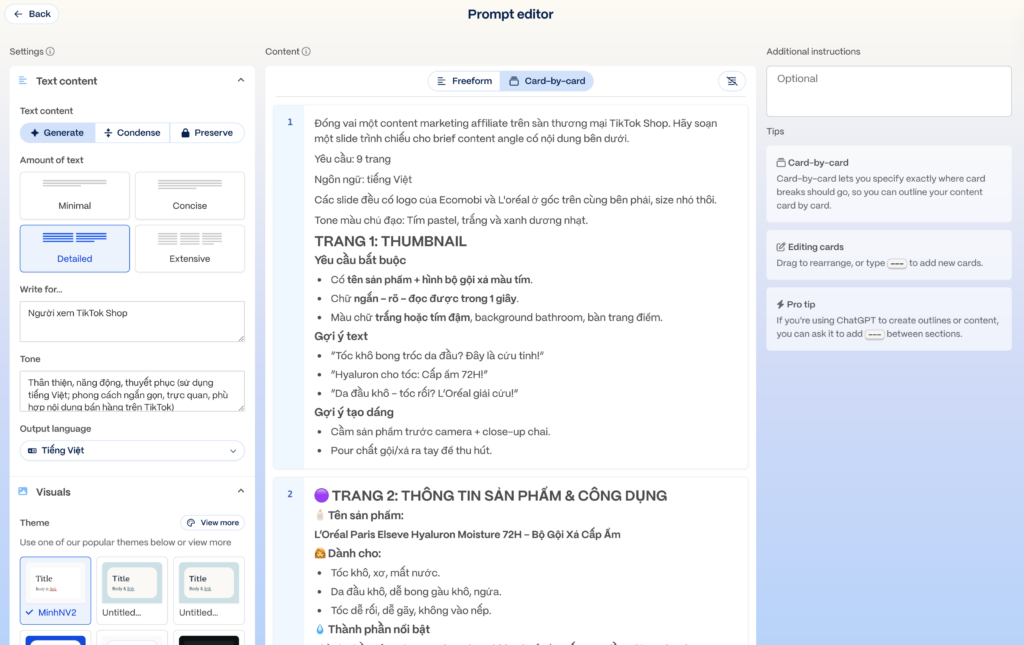The image size is (1024, 645).
Task: Click the clear formatting icon above content
Action: [x=732, y=81]
